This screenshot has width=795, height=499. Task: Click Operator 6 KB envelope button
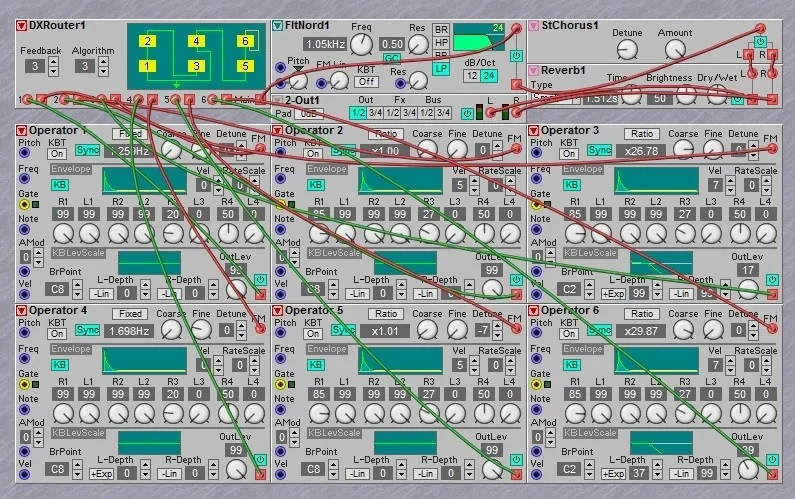(x=571, y=365)
